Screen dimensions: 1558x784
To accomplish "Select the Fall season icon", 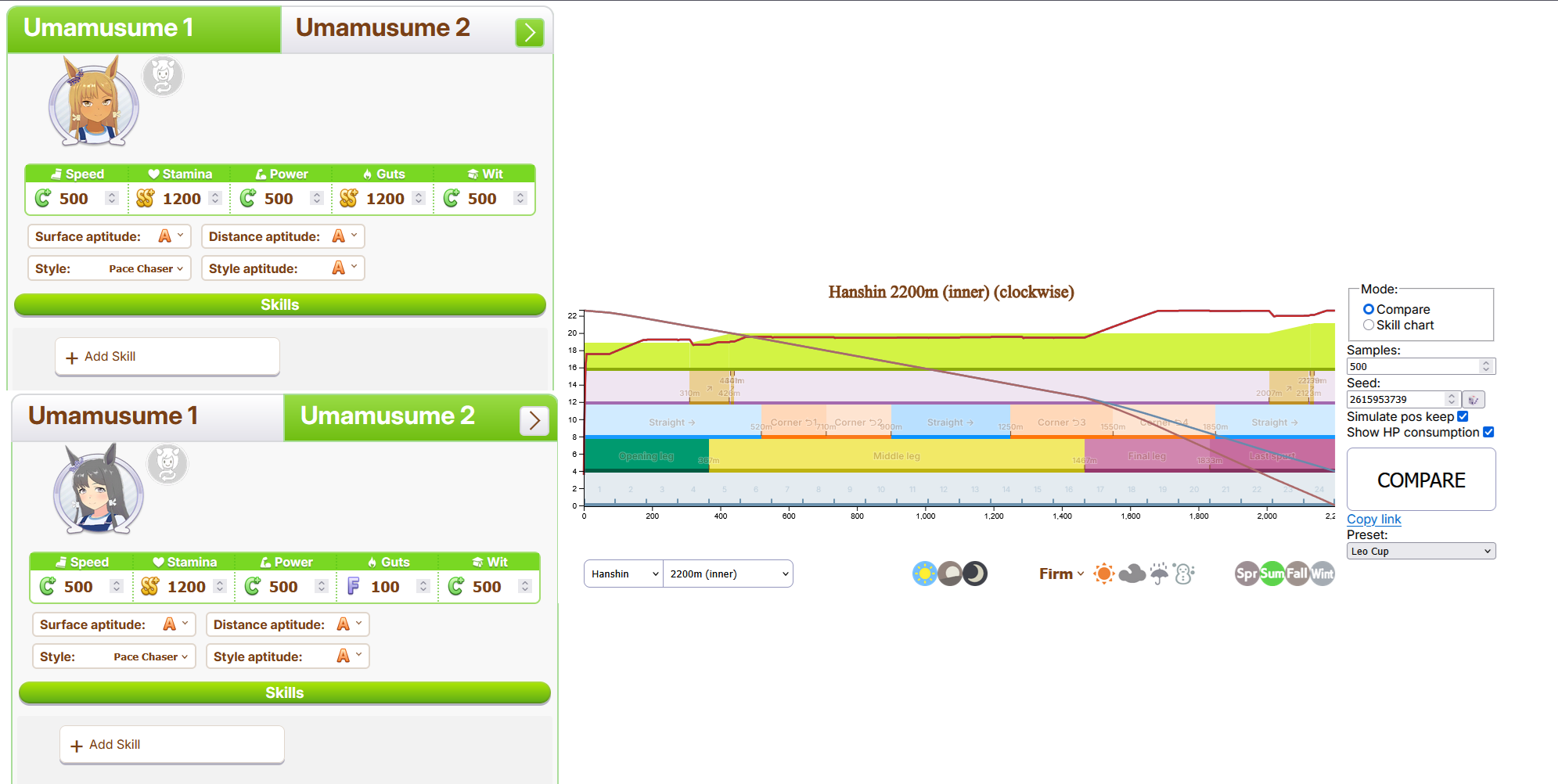I will tap(1297, 574).
